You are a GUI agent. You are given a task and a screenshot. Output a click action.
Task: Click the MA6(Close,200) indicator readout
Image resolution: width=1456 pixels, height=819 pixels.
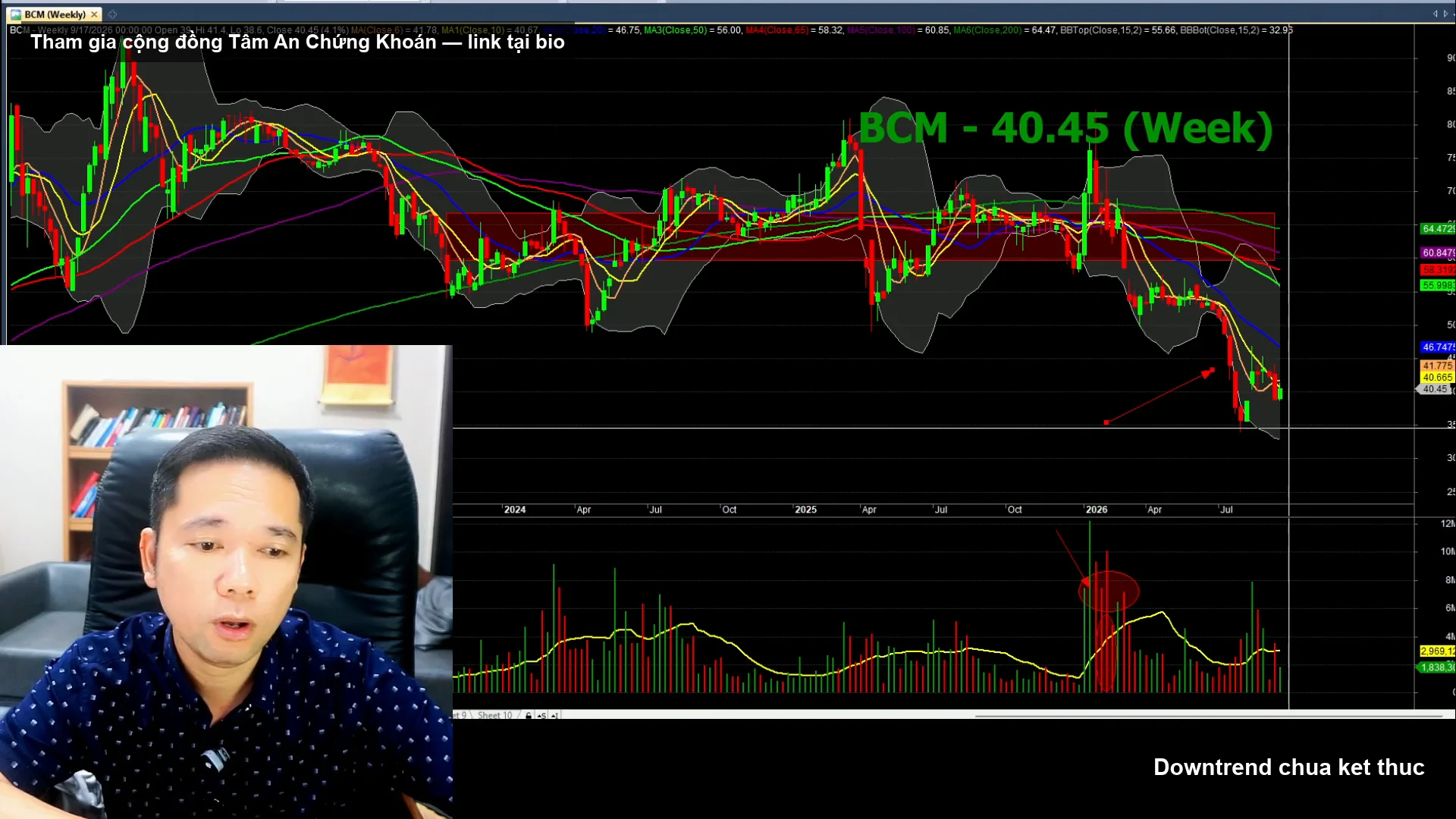click(1005, 30)
